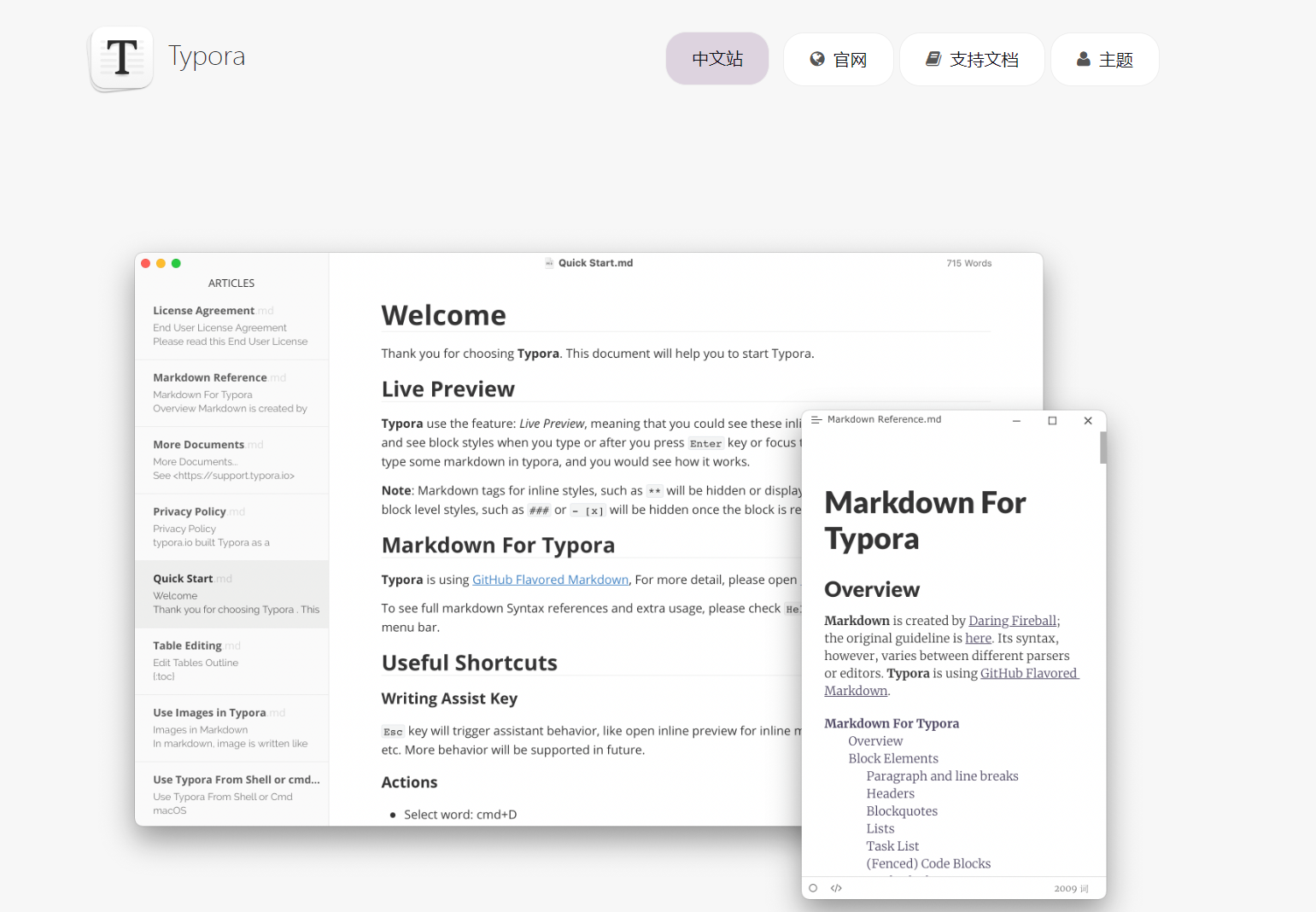
Task: Jump to Block Elements in table of contents
Action: pyautogui.click(x=893, y=758)
